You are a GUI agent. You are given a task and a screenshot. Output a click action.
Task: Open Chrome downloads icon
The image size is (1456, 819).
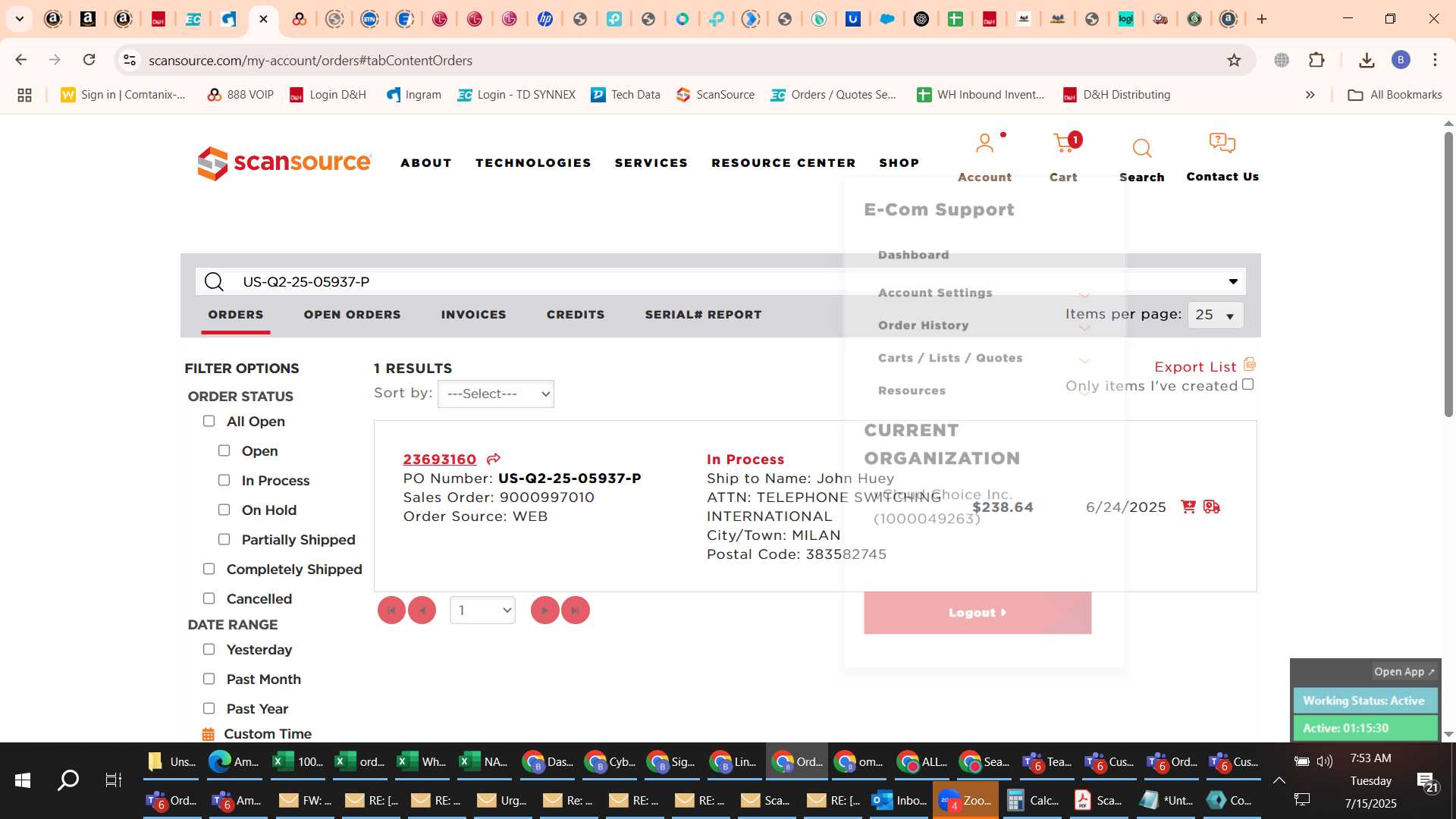tap(1367, 60)
